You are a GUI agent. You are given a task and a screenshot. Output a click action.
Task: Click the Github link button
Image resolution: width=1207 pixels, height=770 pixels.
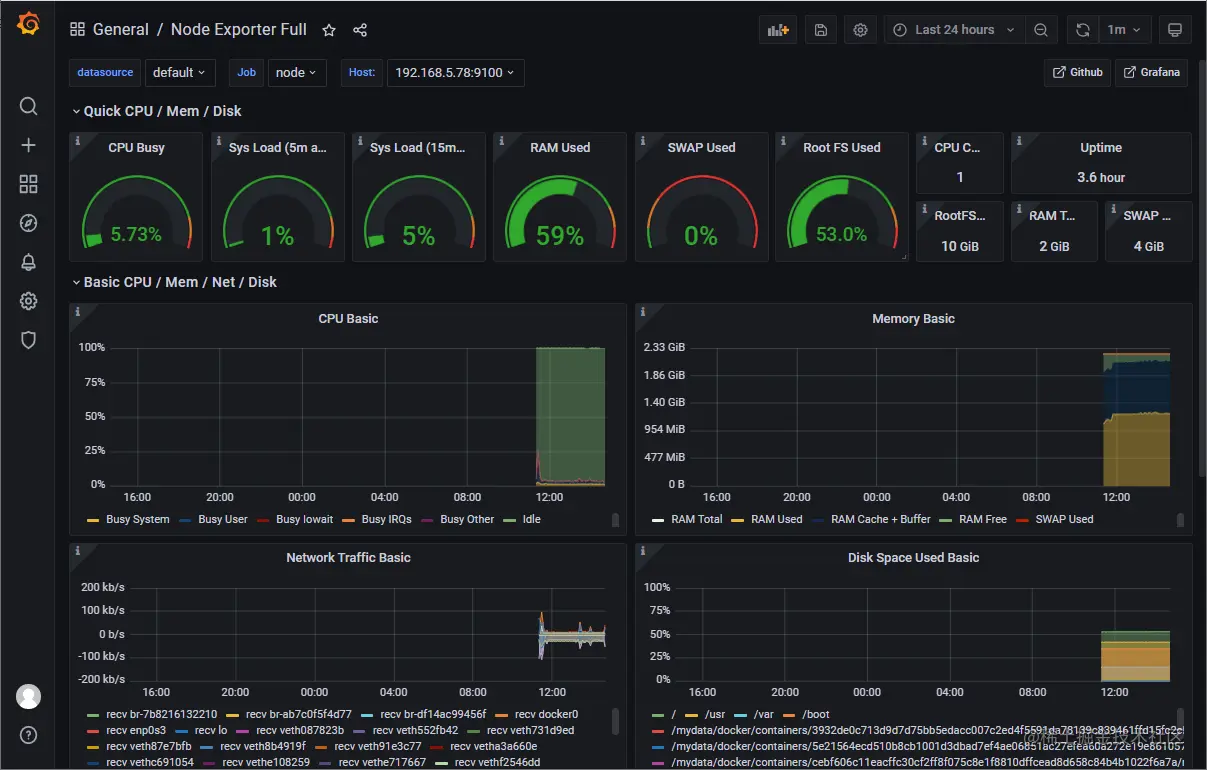click(1077, 72)
